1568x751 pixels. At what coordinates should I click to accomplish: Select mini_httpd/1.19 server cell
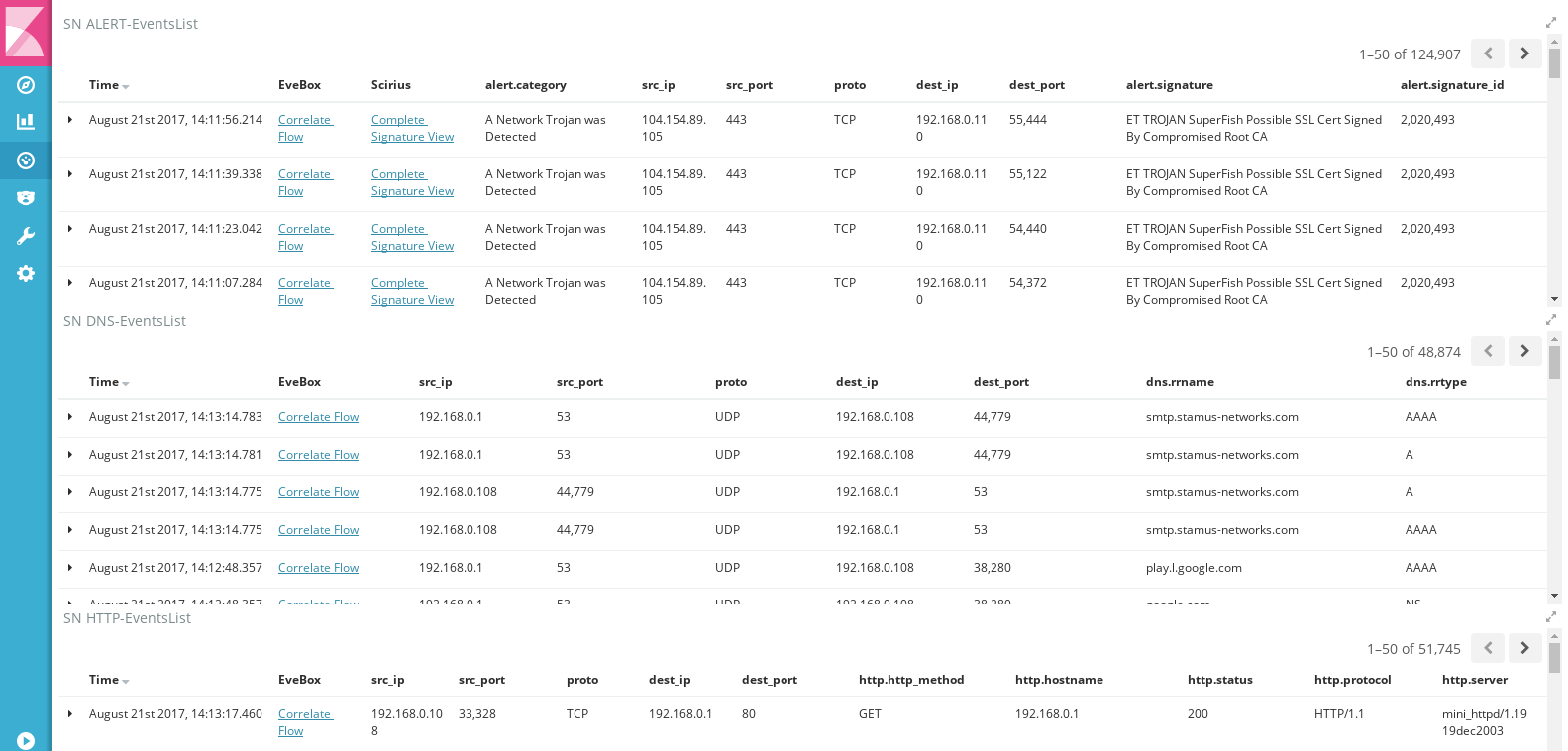tap(1484, 722)
